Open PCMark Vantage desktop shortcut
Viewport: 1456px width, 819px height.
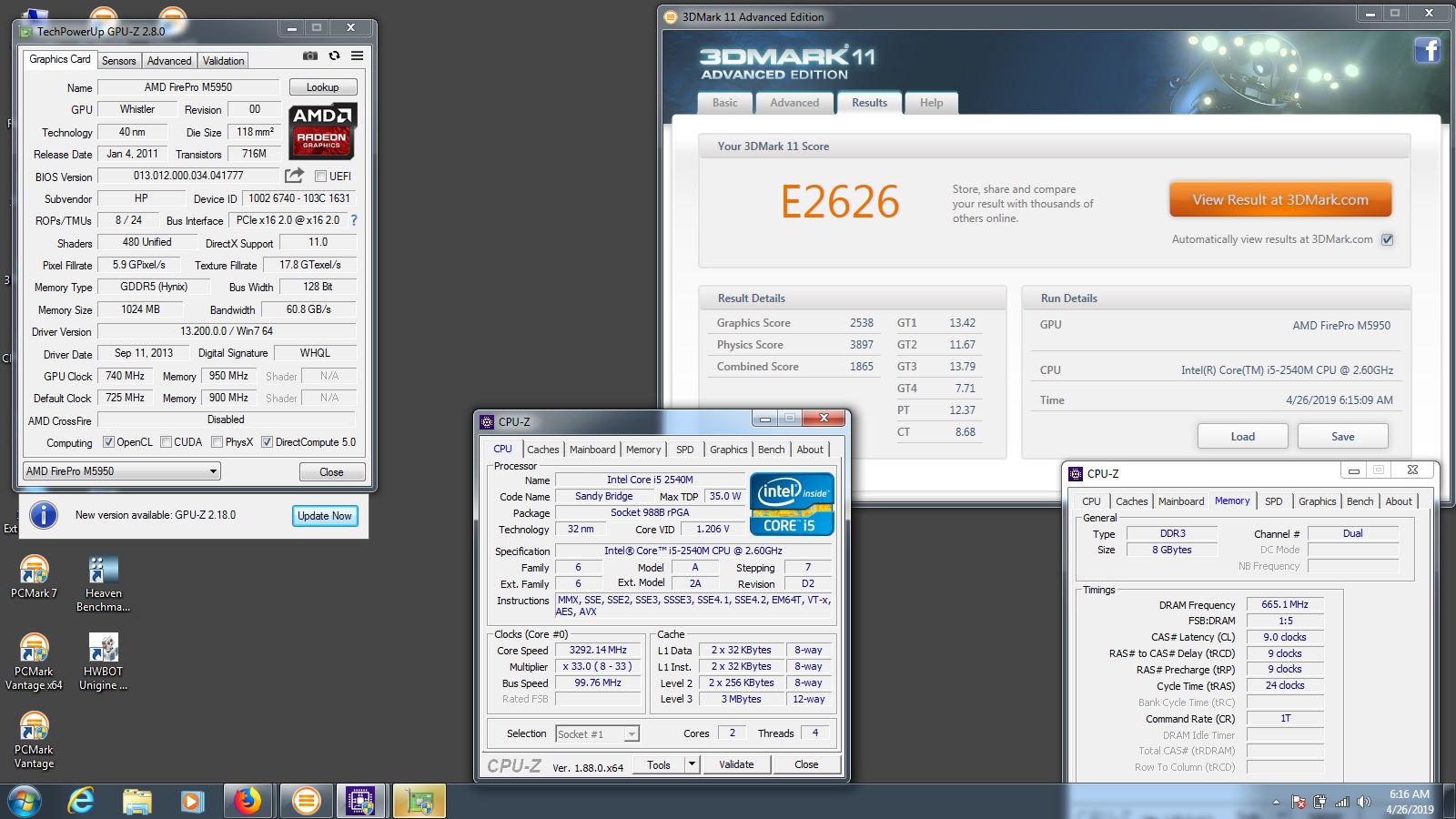pyautogui.click(x=34, y=740)
